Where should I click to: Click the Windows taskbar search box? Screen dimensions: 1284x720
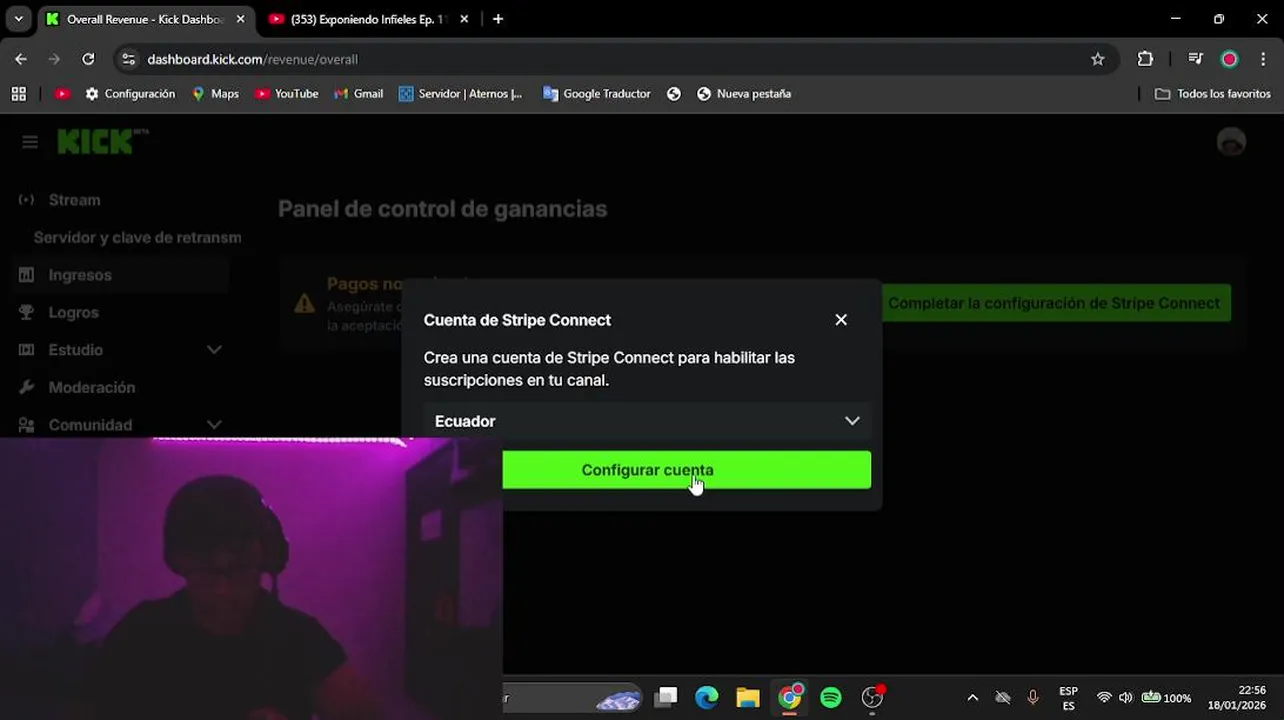572,697
